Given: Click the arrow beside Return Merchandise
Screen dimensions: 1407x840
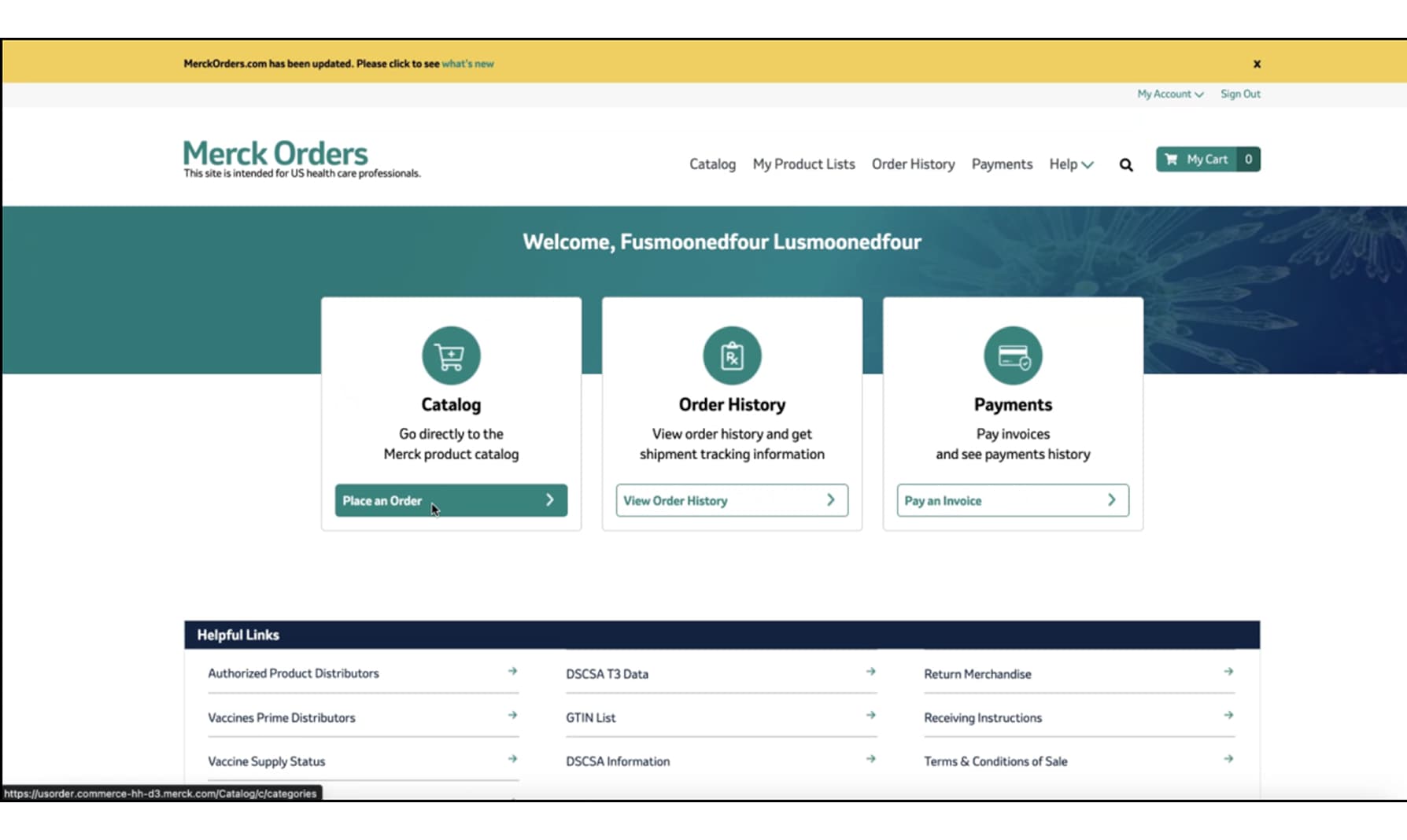Looking at the screenshot, I should 1228,672.
